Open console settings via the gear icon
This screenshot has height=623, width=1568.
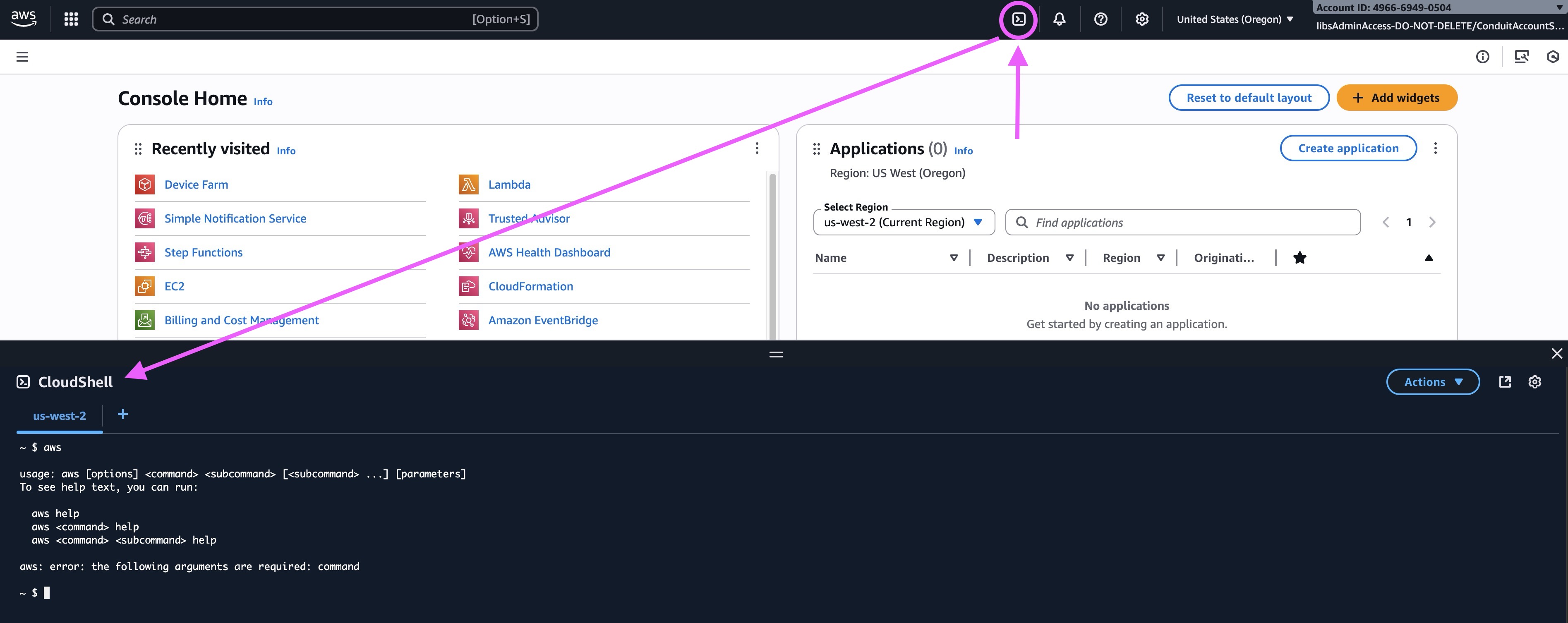coord(1141,19)
